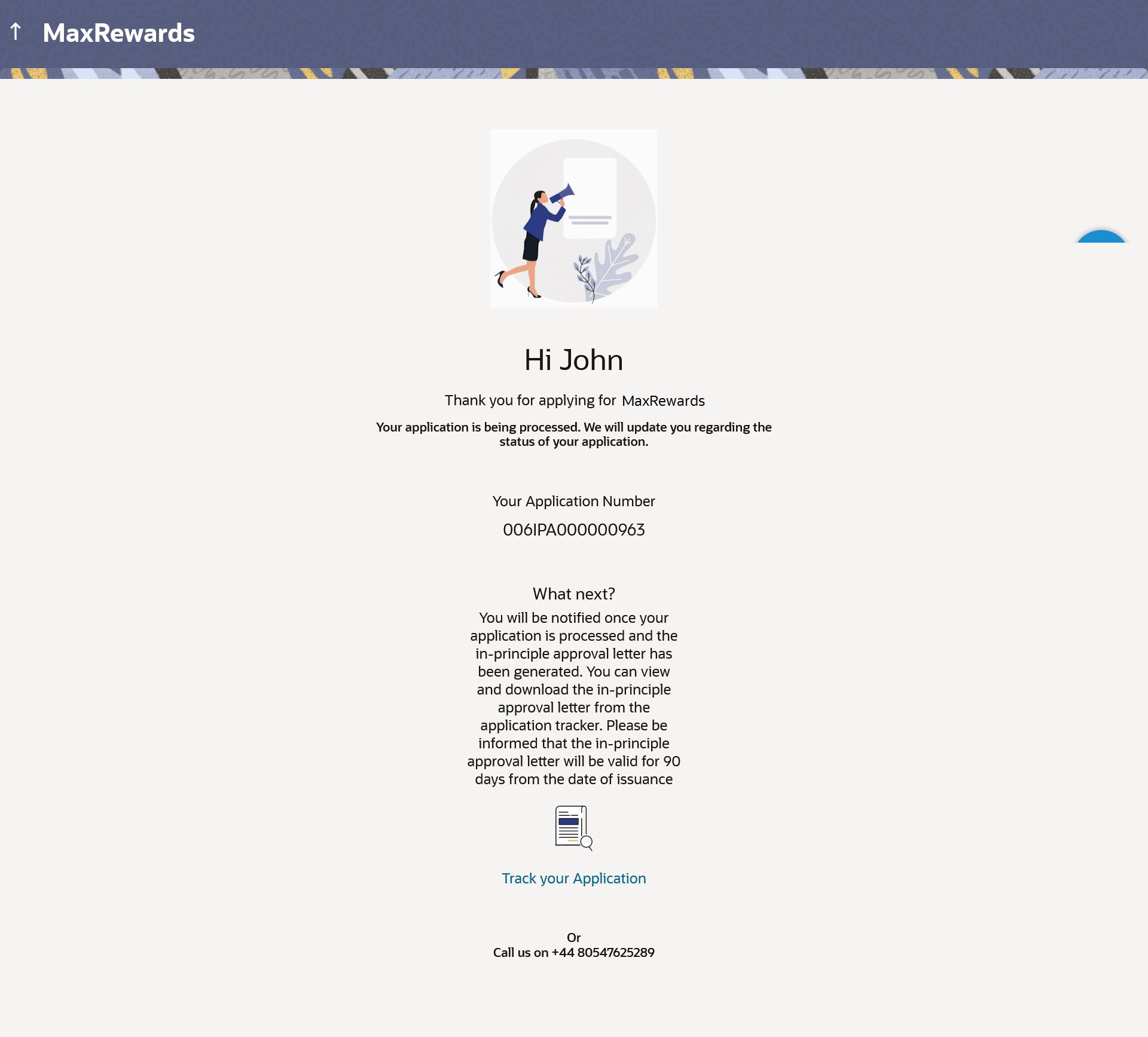The image size is (1148, 1037).
Task: Click the document tracker icon
Action: 573,828
